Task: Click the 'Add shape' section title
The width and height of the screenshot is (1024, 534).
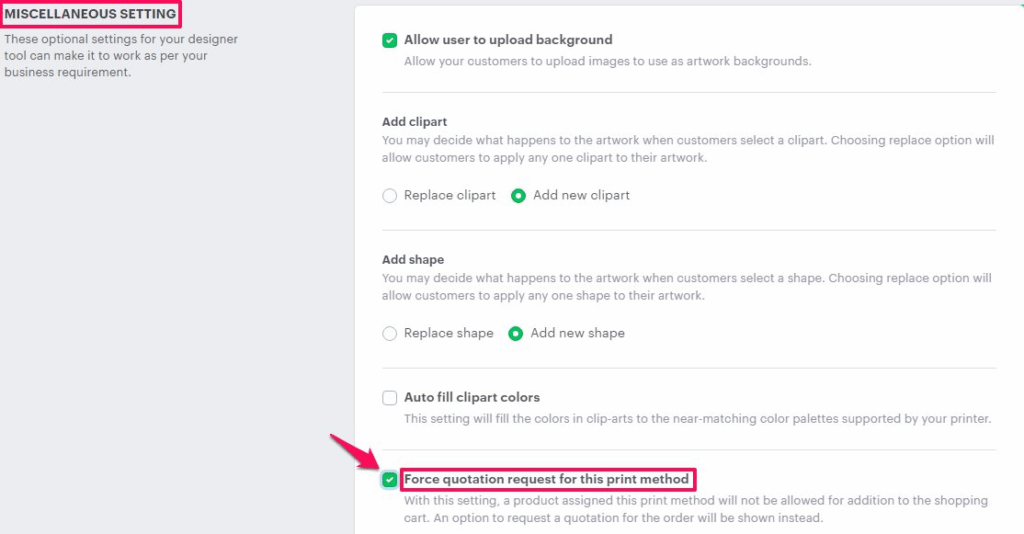Action: click(x=412, y=260)
